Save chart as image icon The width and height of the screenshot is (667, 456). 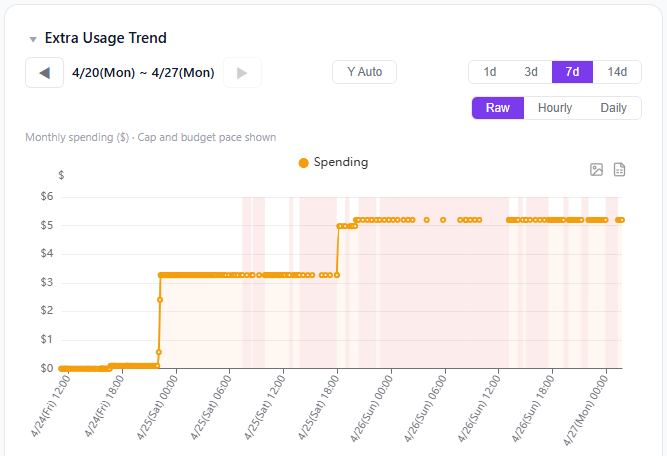pyautogui.click(x=596, y=170)
